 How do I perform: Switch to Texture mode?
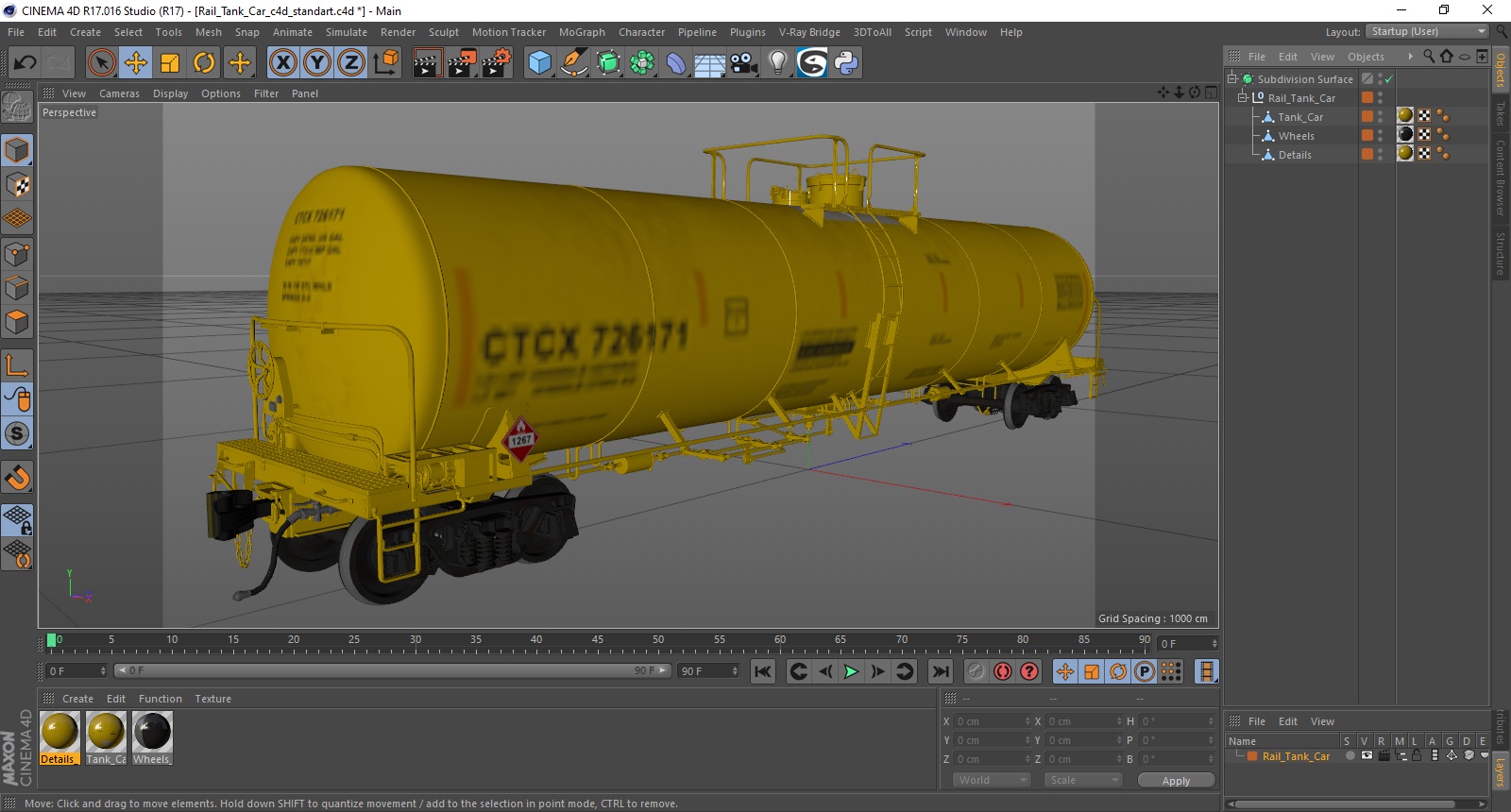(x=17, y=185)
